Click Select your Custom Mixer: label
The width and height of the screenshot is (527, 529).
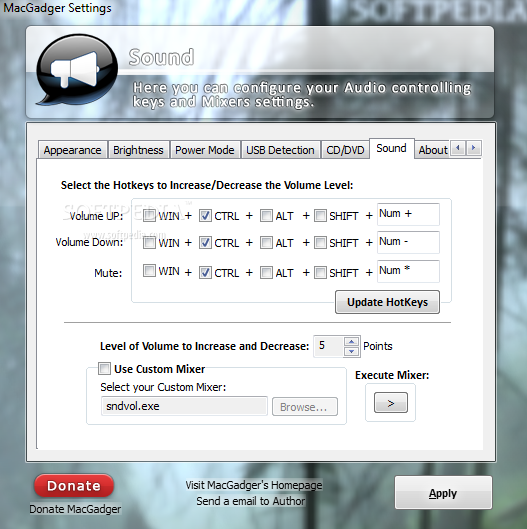click(x=163, y=387)
